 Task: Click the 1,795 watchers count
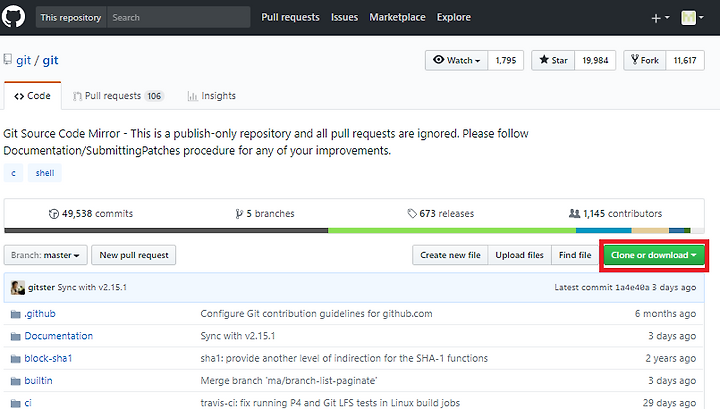coord(506,60)
